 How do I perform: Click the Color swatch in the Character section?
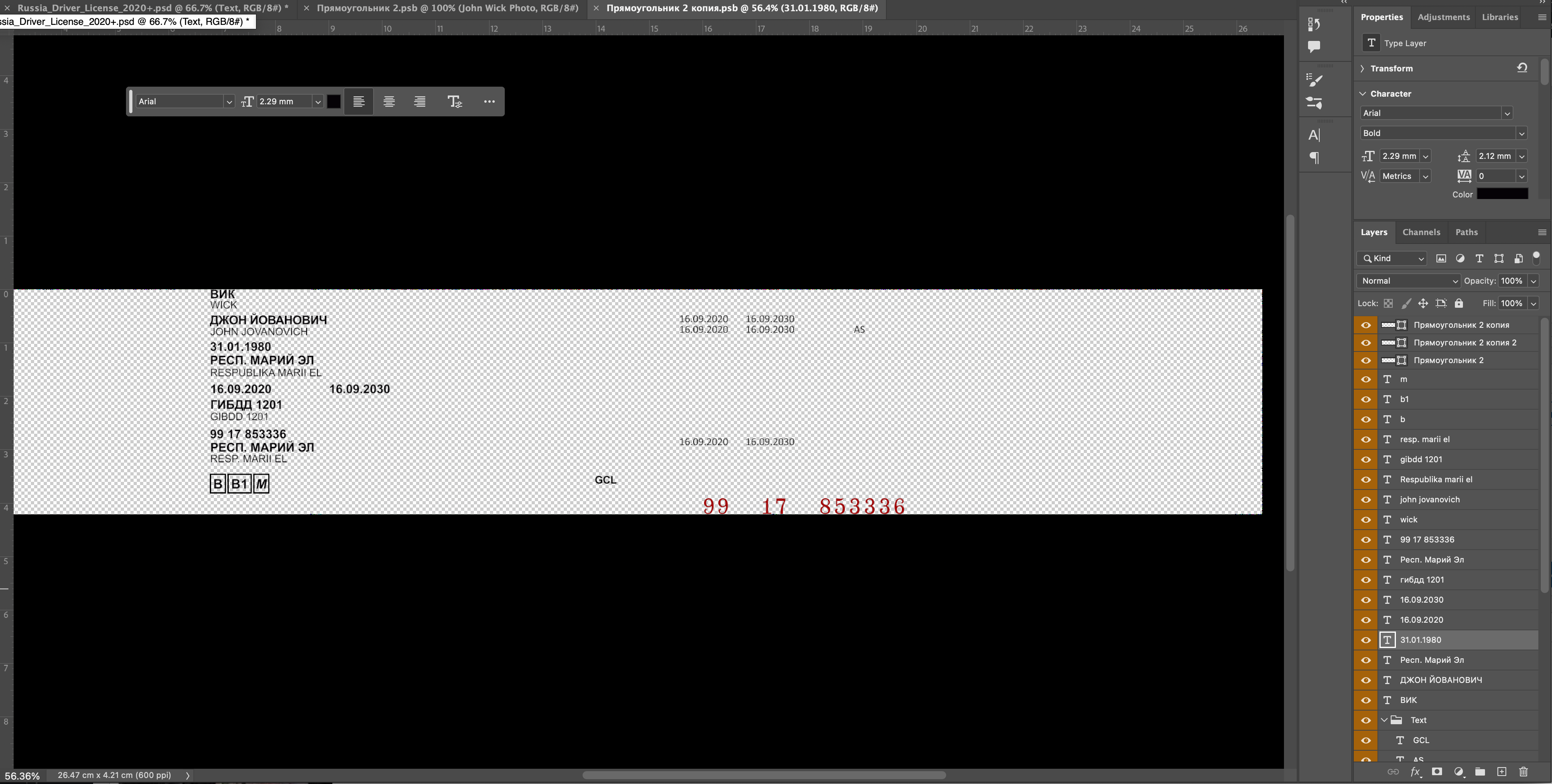click(1502, 194)
